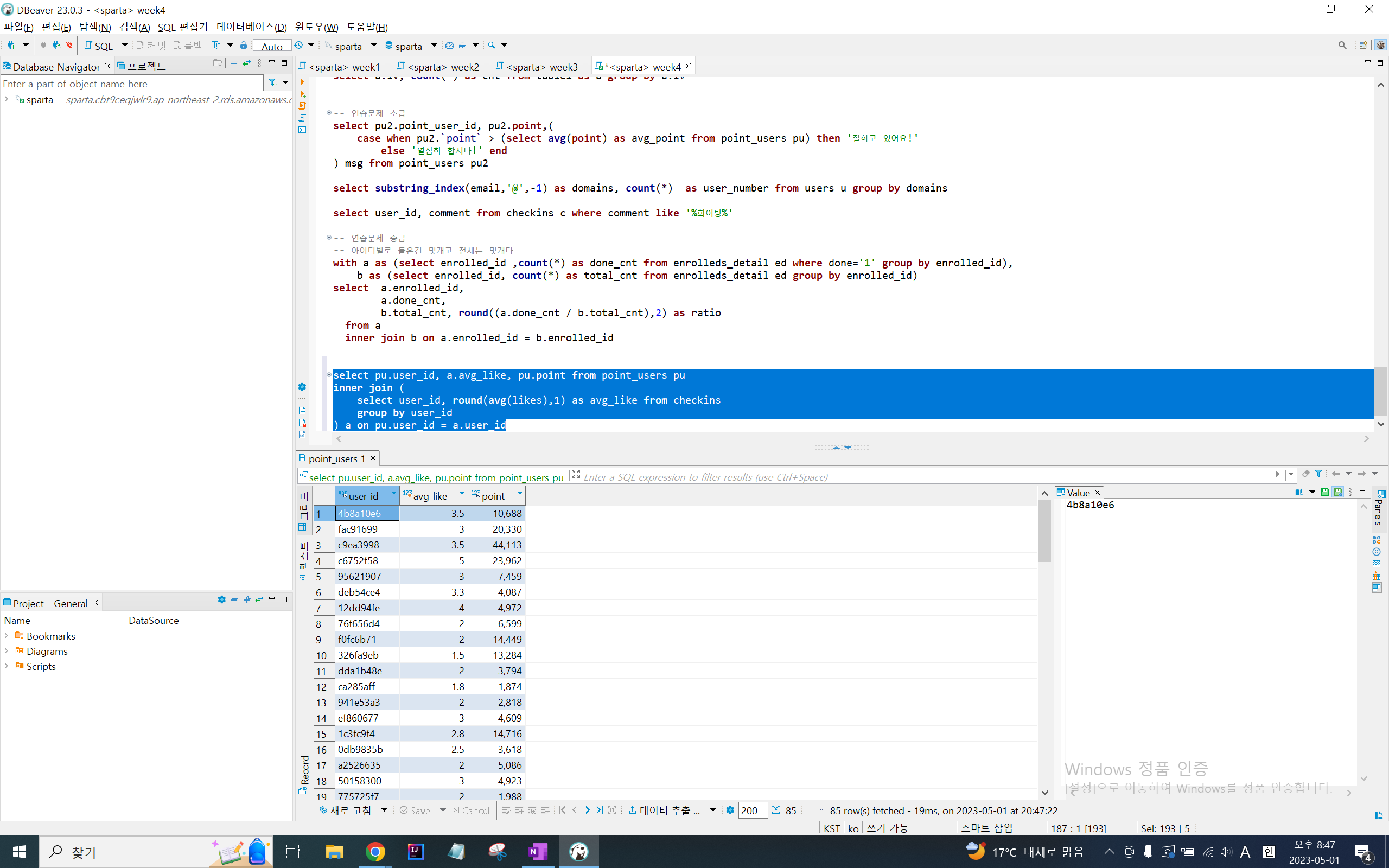Click collapse all icon in Database Navigator

tap(234, 63)
